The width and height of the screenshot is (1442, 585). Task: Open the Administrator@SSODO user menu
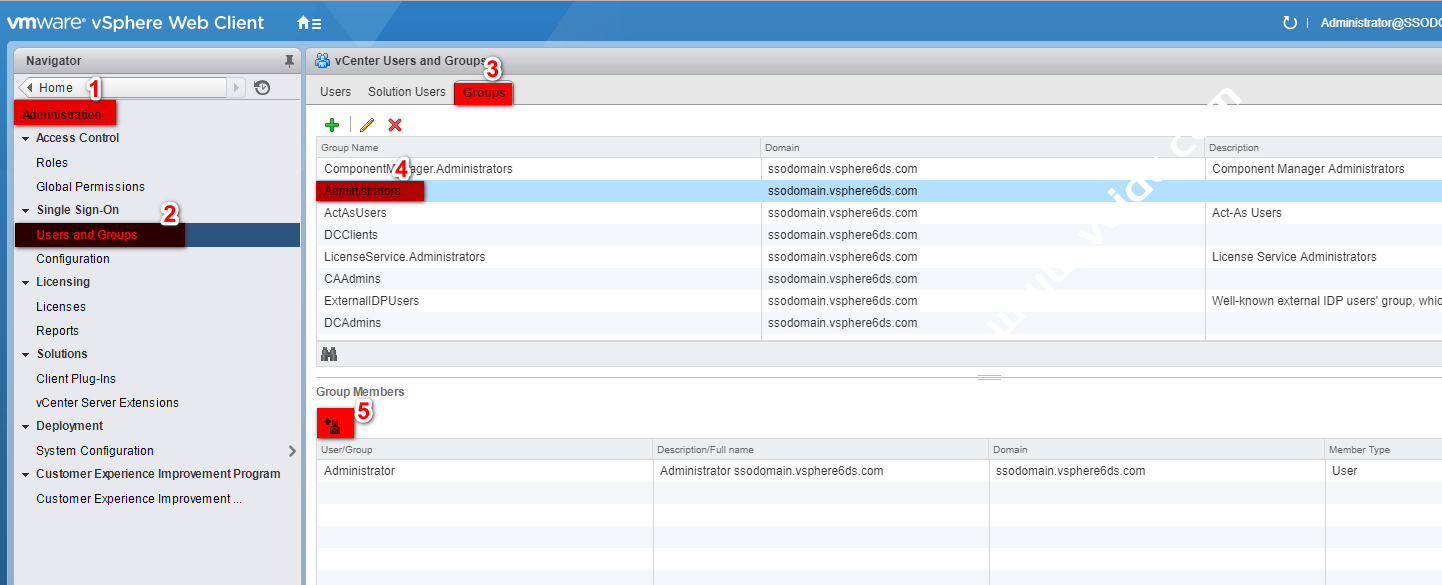[x=1380, y=23]
